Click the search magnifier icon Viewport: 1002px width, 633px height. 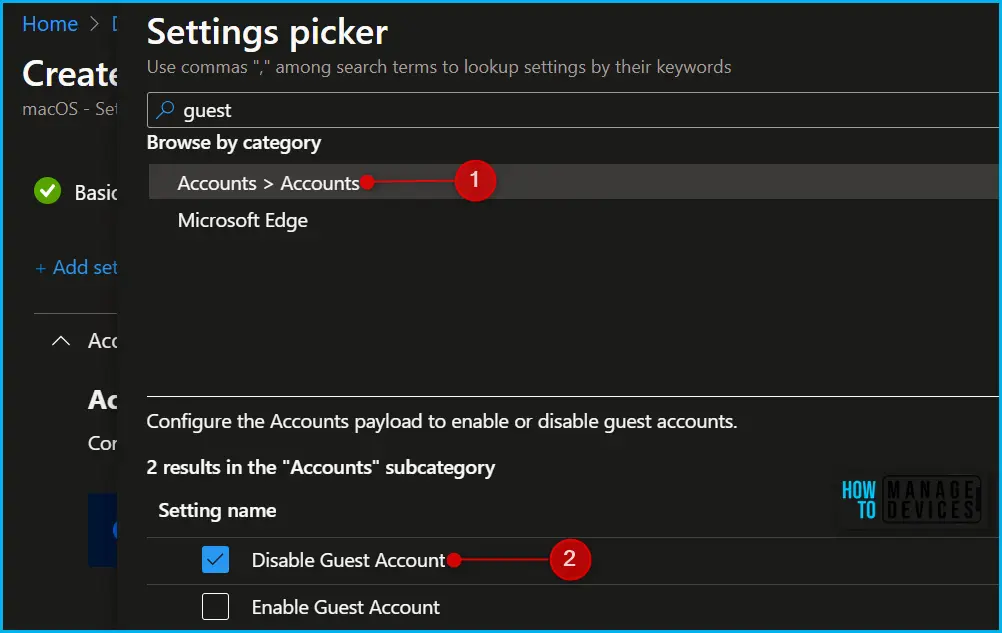tap(165, 110)
